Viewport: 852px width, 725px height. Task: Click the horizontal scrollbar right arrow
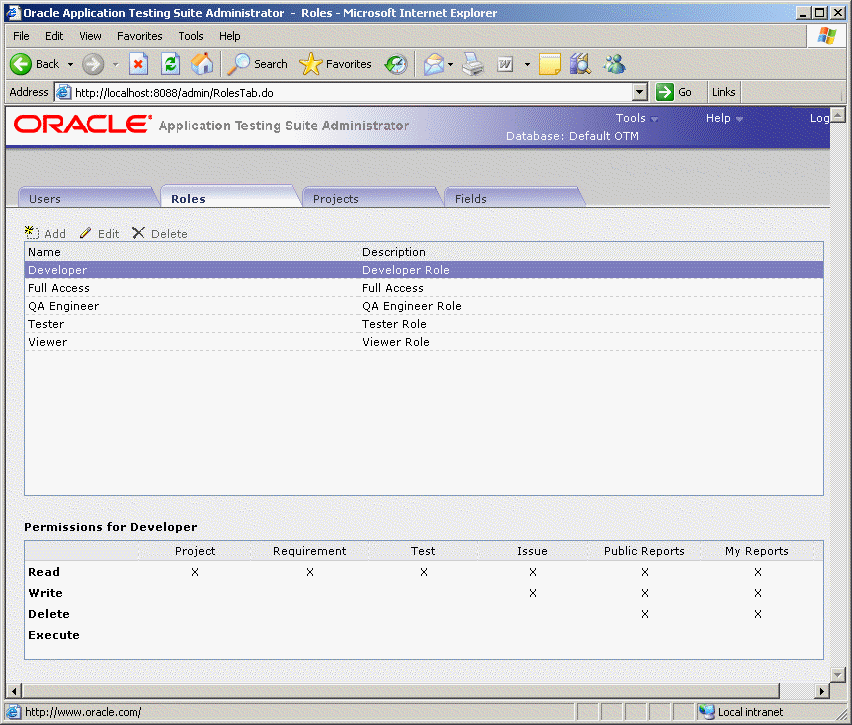(x=823, y=691)
